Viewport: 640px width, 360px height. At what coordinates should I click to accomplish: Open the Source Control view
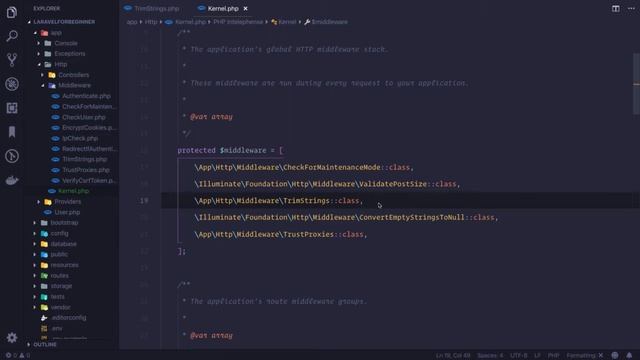(x=12, y=60)
